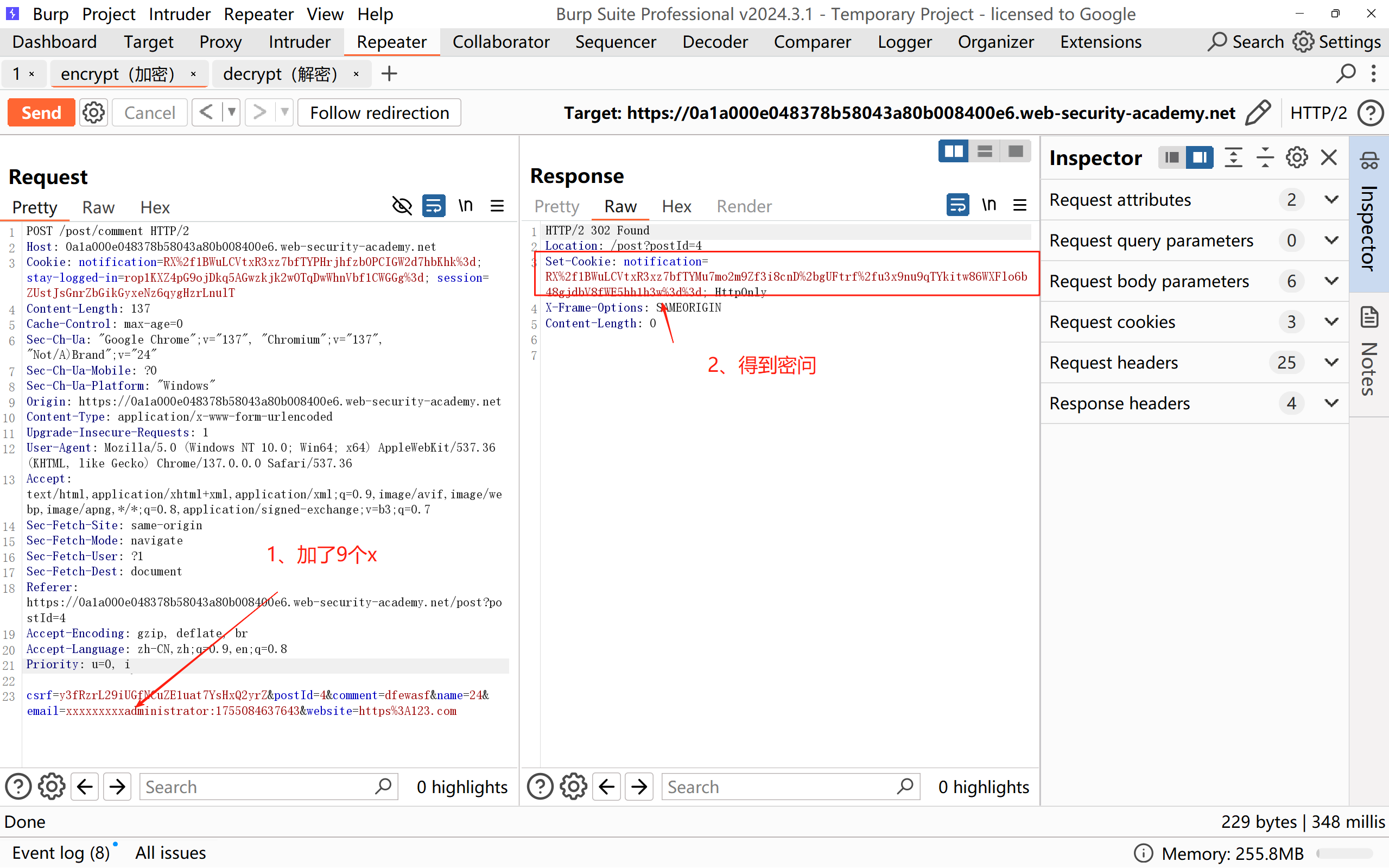This screenshot has height=868, width=1389.
Task: Expand the Request body parameters section
Action: click(1331, 281)
